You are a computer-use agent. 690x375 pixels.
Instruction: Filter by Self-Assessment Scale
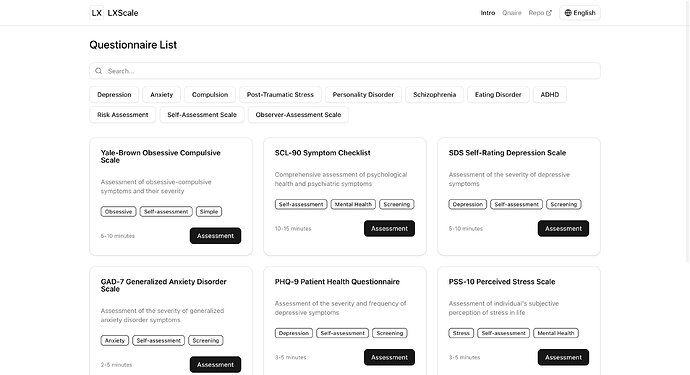click(202, 115)
